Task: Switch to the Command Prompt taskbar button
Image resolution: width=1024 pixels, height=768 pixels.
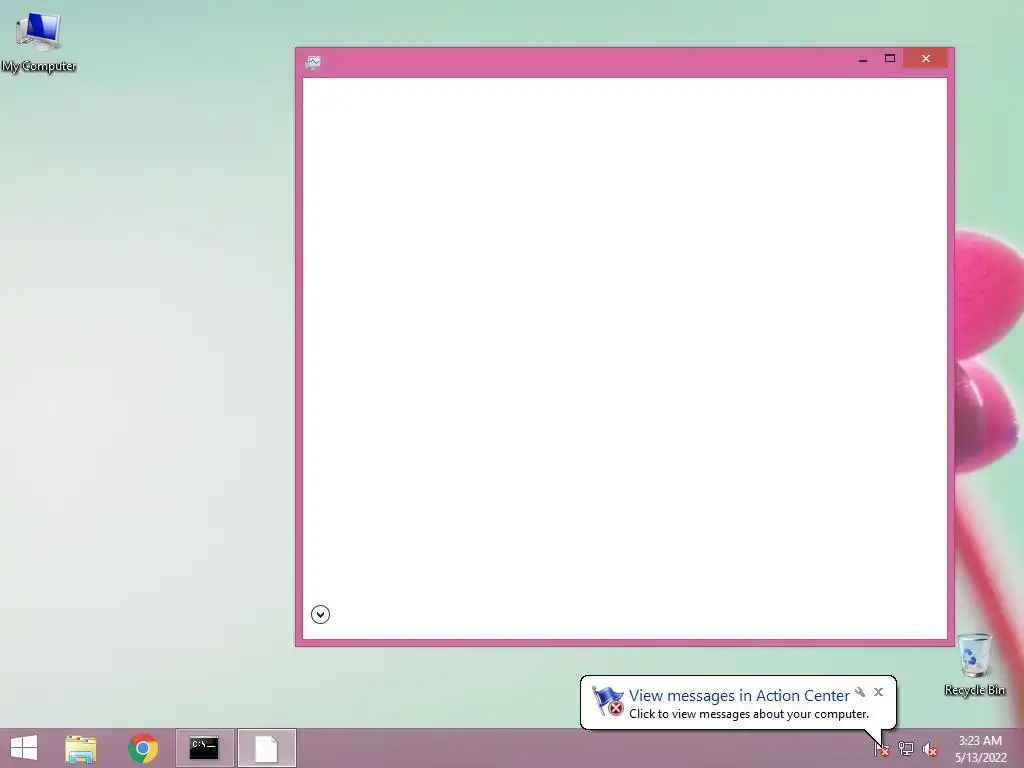Action: click(204, 748)
